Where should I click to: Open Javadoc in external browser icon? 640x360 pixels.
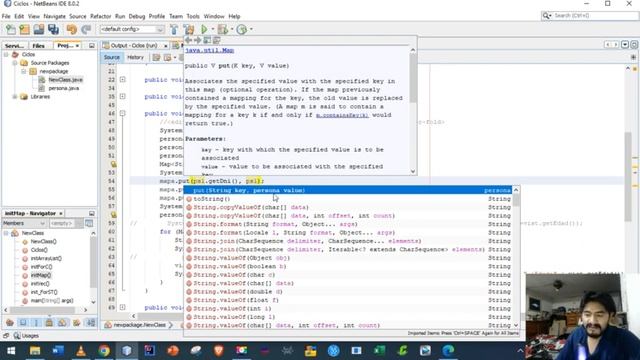tap(207, 40)
